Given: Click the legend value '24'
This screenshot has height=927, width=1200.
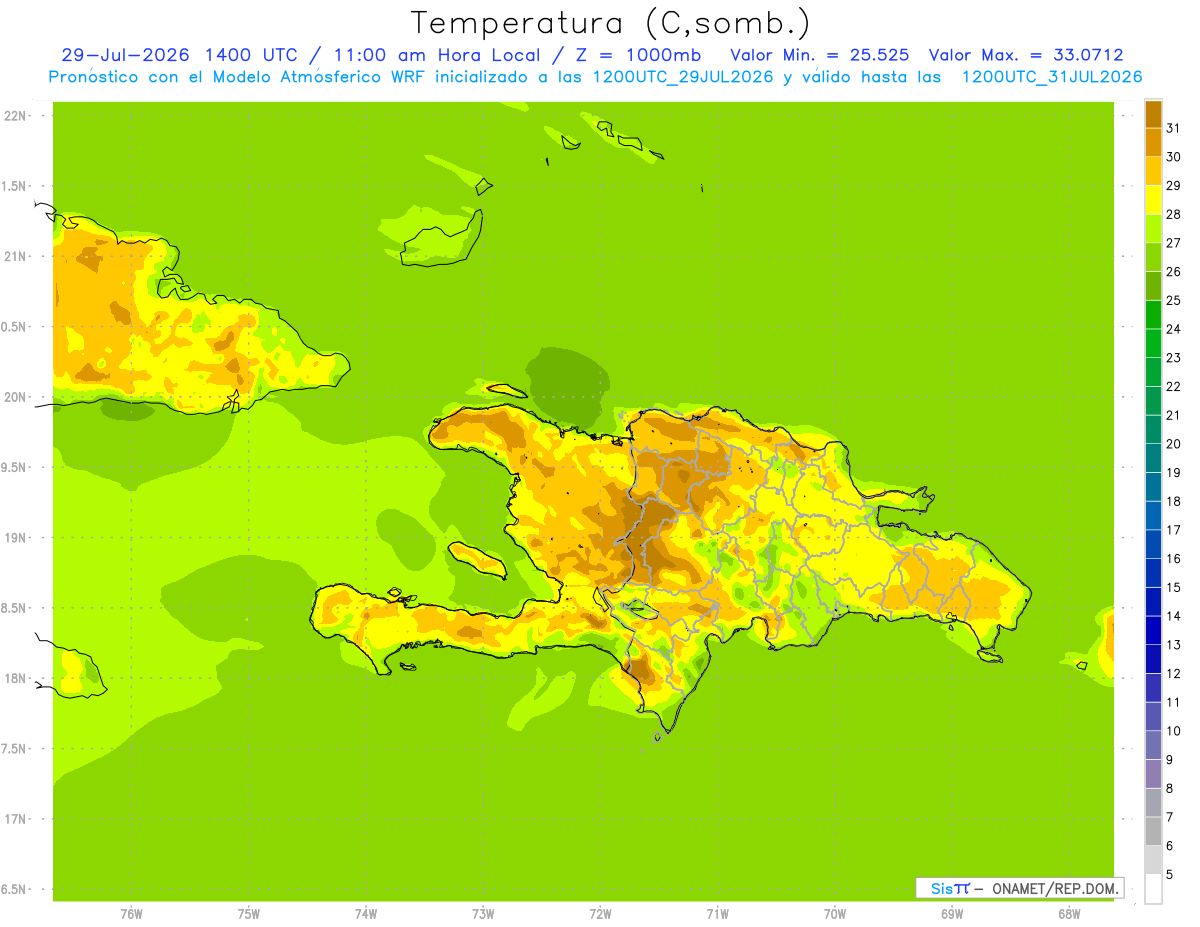Looking at the screenshot, I should point(1173,329).
